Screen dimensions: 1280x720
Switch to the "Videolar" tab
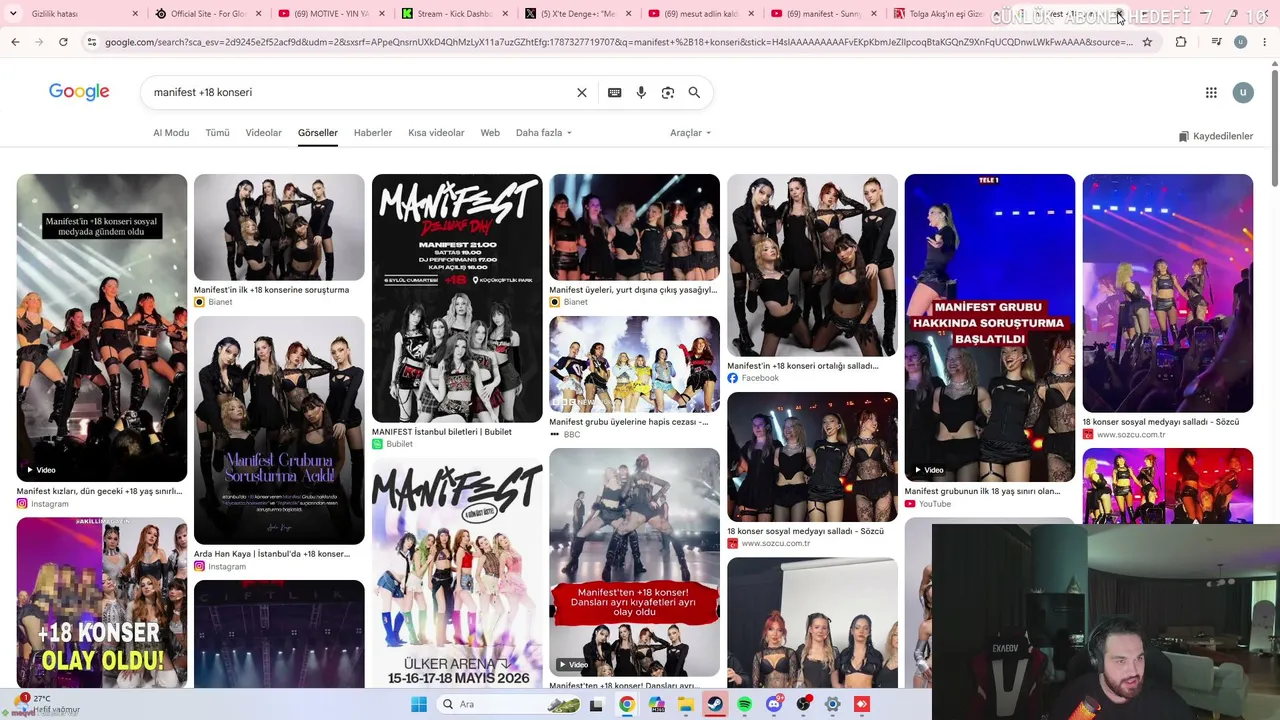264,133
